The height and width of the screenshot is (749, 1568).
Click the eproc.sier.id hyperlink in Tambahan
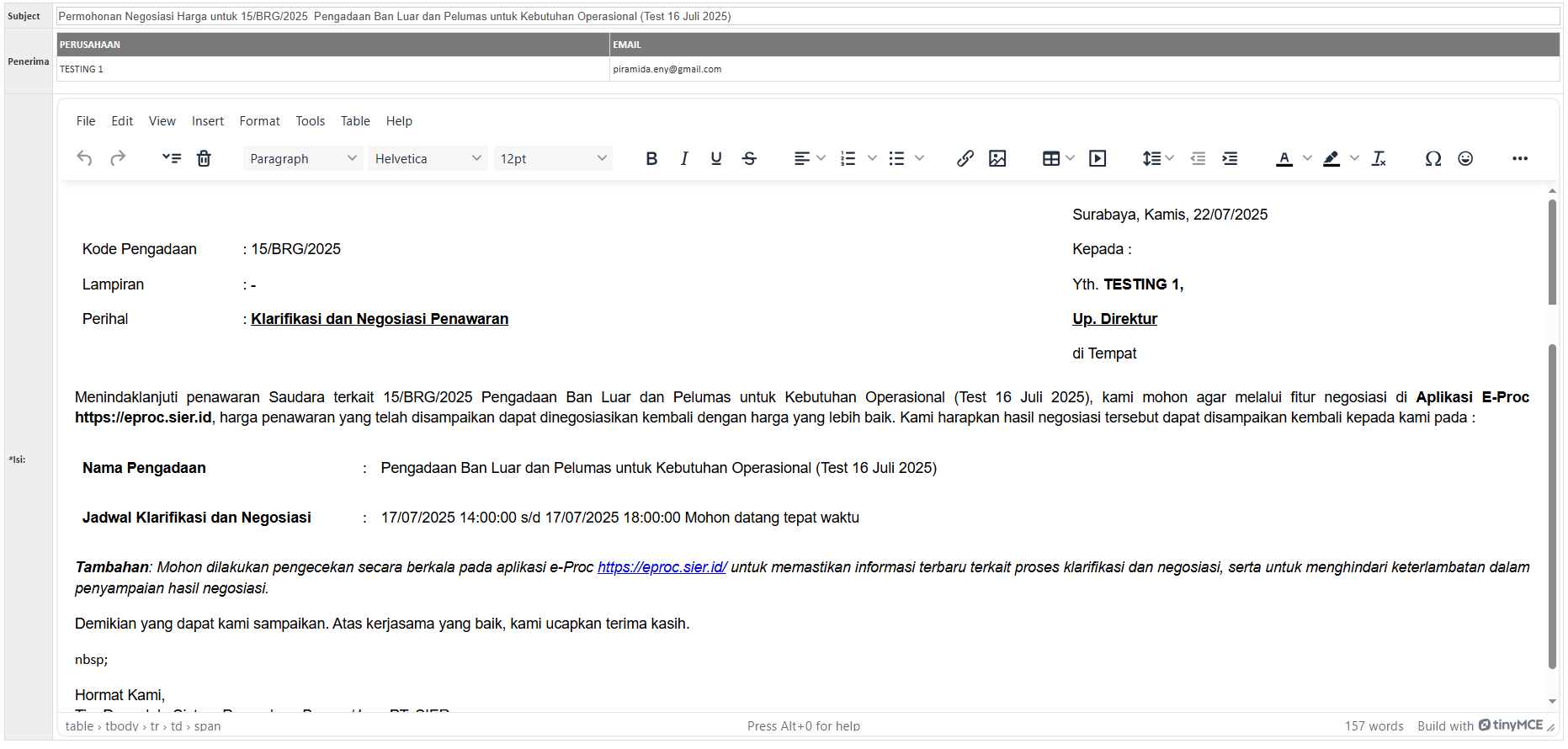pos(662,567)
